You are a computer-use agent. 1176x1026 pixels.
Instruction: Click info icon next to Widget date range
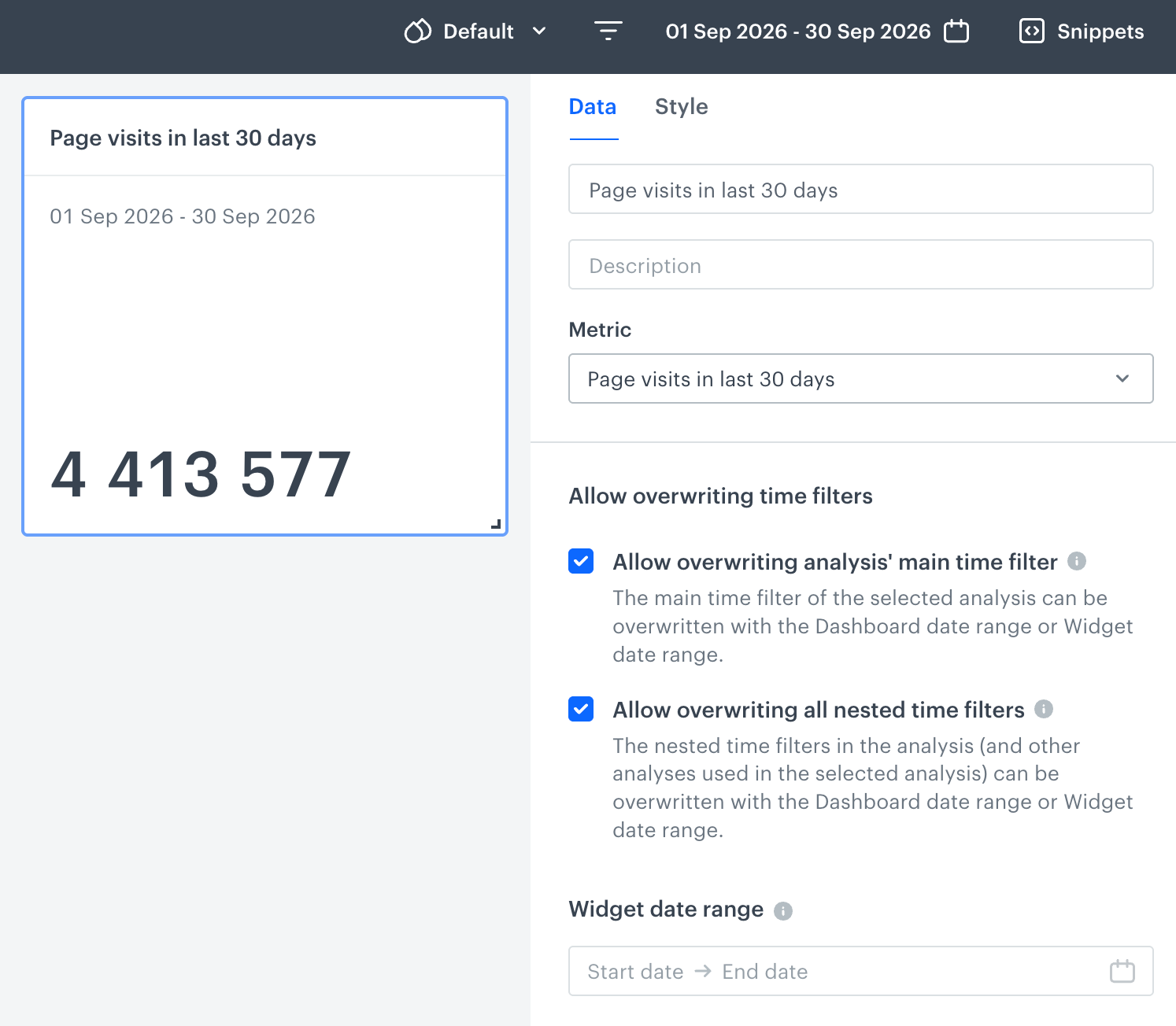coord(783,910)
